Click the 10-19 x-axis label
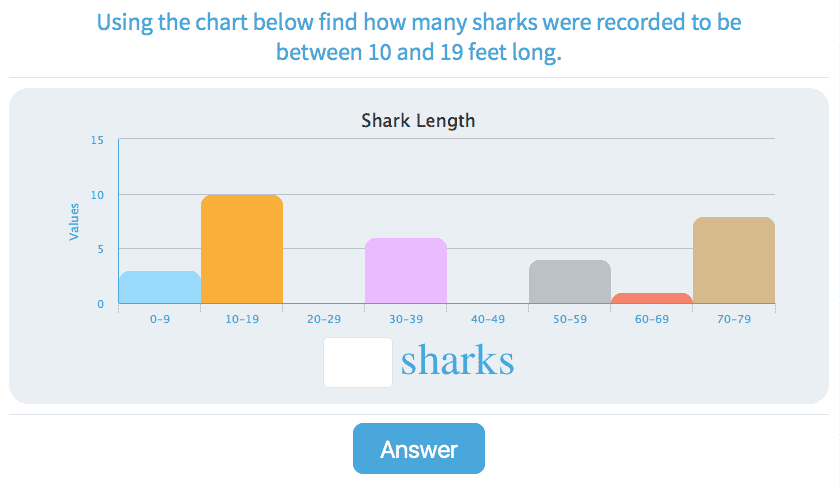Image resolution: width=840 pixels, height=501 pixels. pos(242,319)
